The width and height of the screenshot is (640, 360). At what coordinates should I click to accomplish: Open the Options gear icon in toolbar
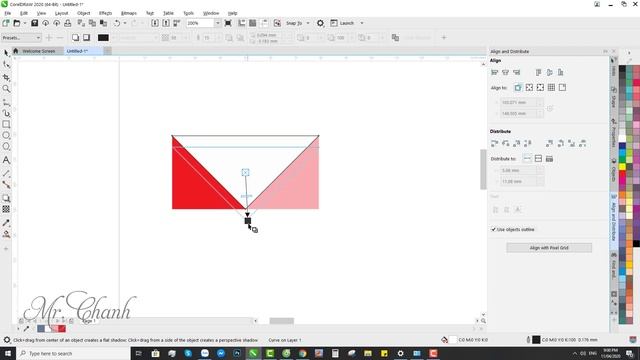(320, 23)
